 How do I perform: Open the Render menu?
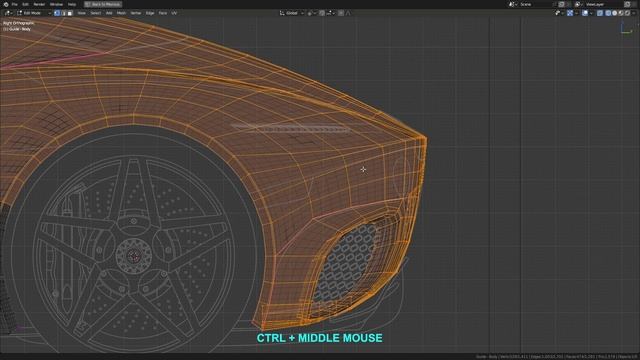[39, 4]
